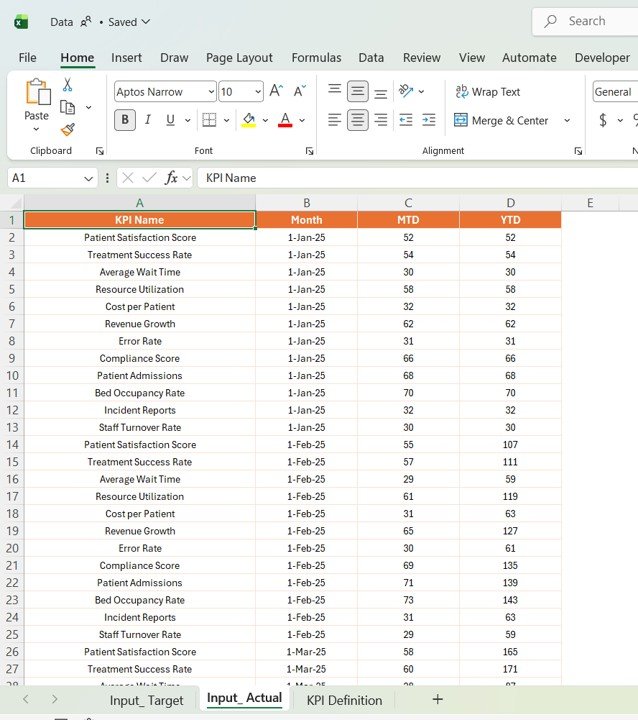The height and width of the screenshot is (720, 638).
Task: Add a new sheet with plus button
Action: pos(437,699)
